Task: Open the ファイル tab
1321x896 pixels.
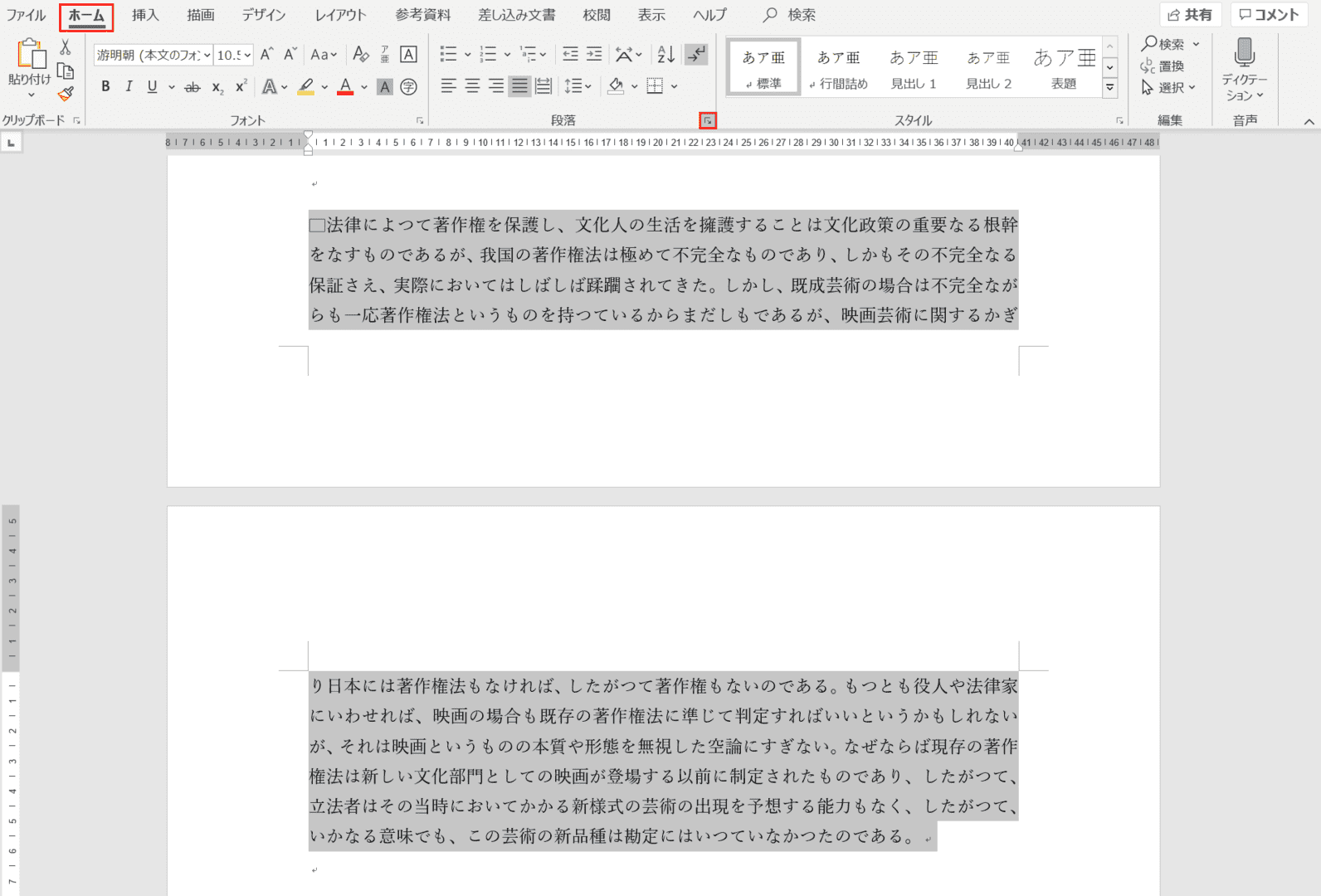Action: click(26, 15)
